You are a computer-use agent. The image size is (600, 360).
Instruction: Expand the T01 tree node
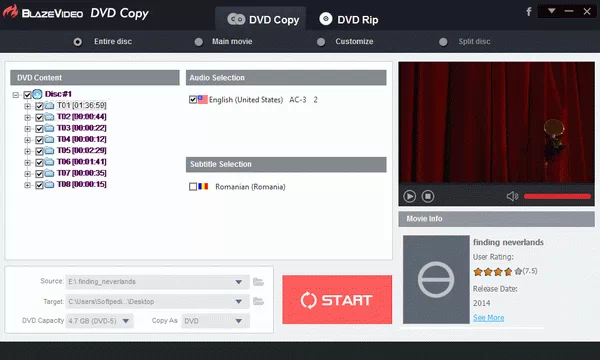(x=27, y=106)
